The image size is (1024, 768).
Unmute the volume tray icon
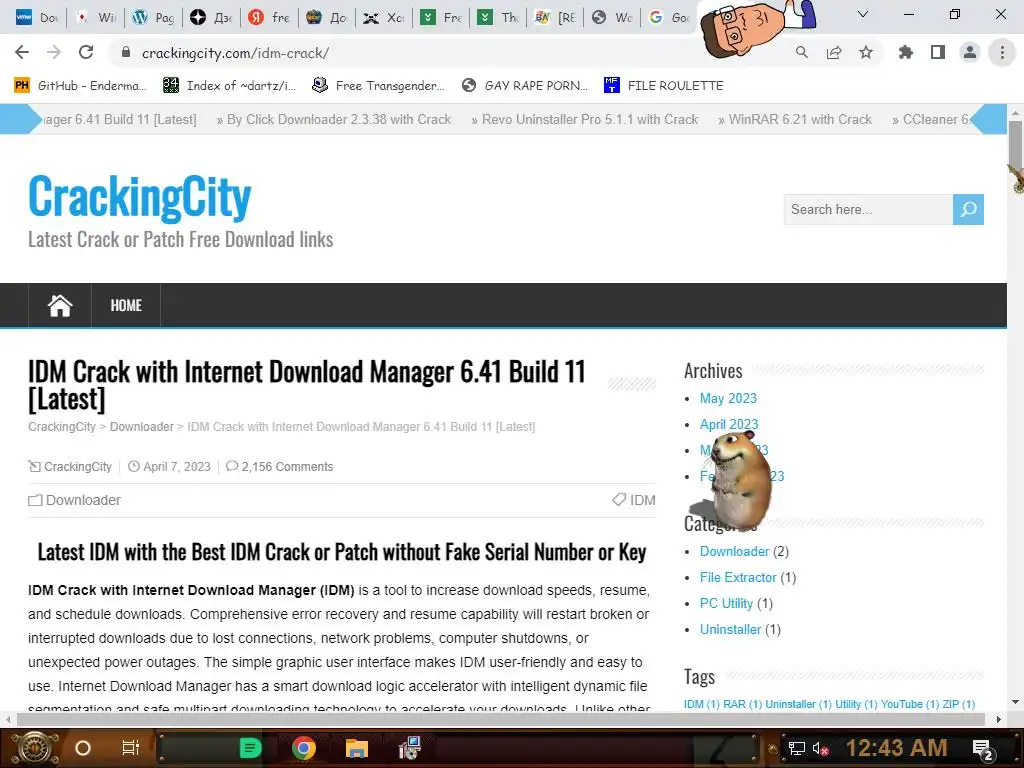[x=820, y=748]
